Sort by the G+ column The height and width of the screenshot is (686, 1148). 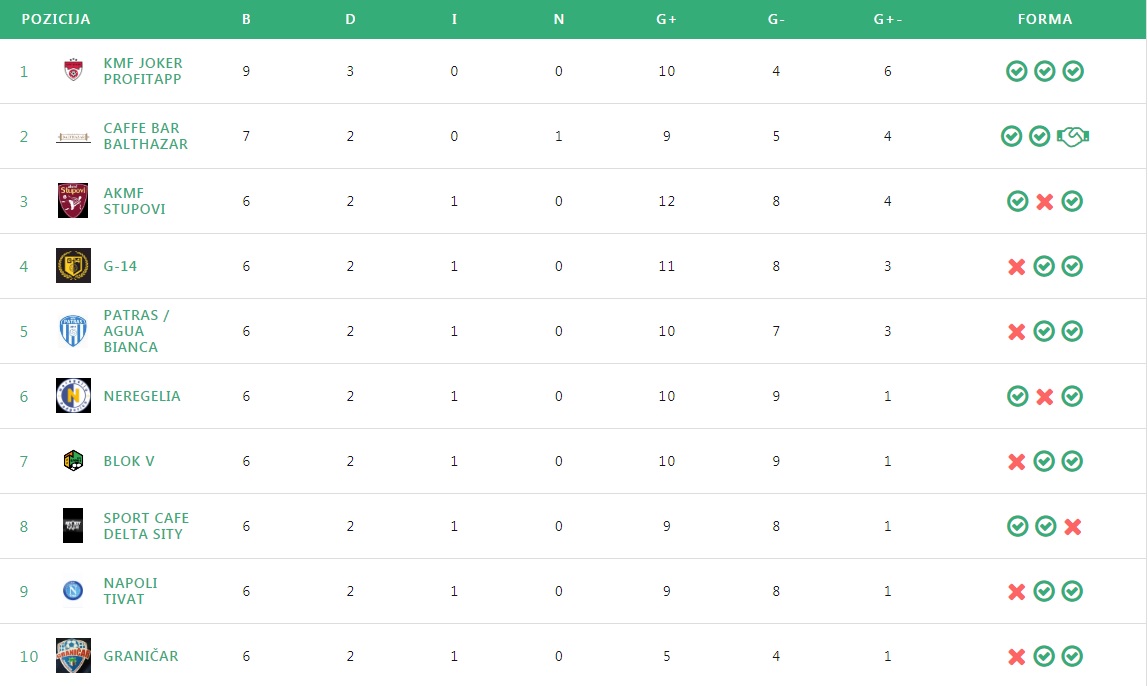[x=665, y=19]
